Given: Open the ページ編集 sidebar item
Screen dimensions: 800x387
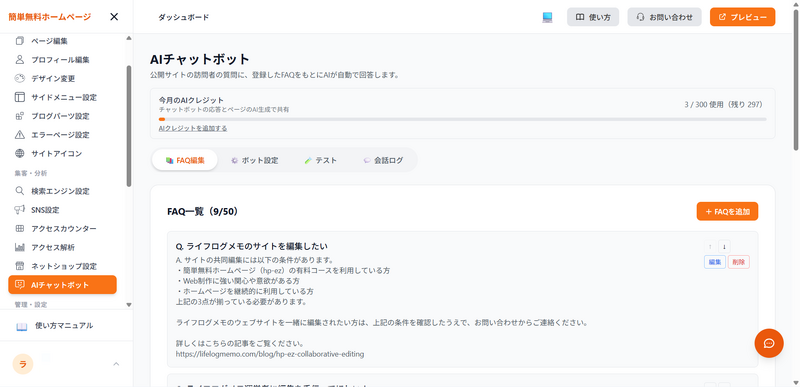Looking at the screenshot, I should click(x=62, y=41).
